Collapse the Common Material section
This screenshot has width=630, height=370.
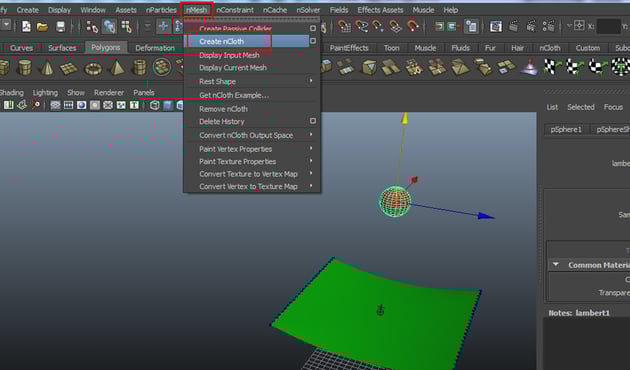[556, 264]
